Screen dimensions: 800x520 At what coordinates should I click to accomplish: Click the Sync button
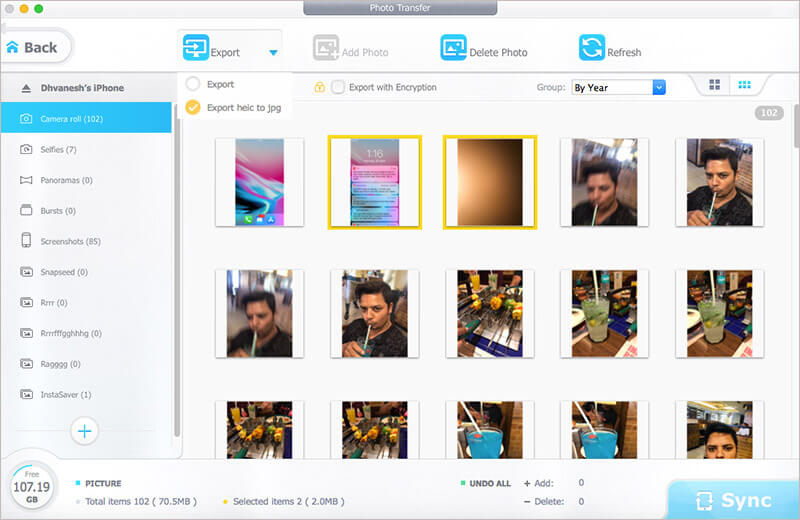733,501
